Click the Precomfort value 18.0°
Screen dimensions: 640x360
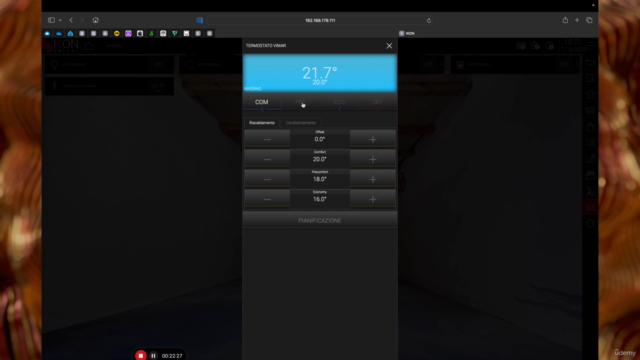(320, 179)
